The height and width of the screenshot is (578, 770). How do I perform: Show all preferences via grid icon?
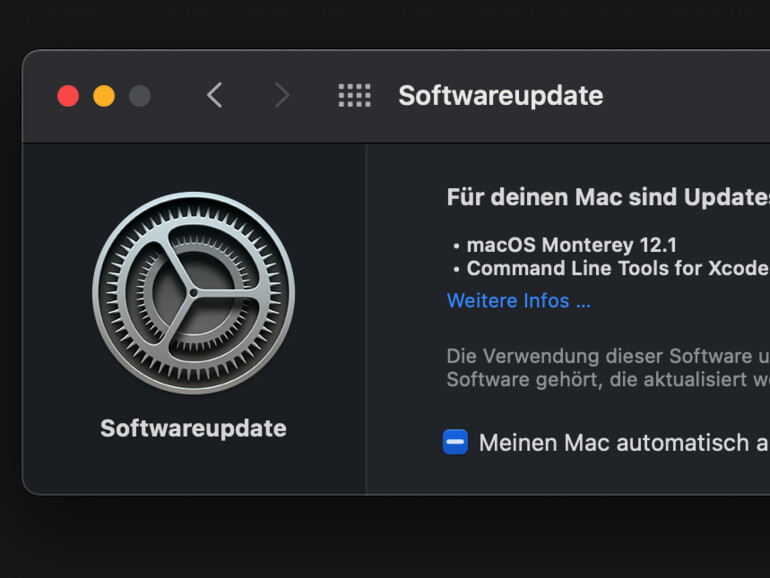354,96
